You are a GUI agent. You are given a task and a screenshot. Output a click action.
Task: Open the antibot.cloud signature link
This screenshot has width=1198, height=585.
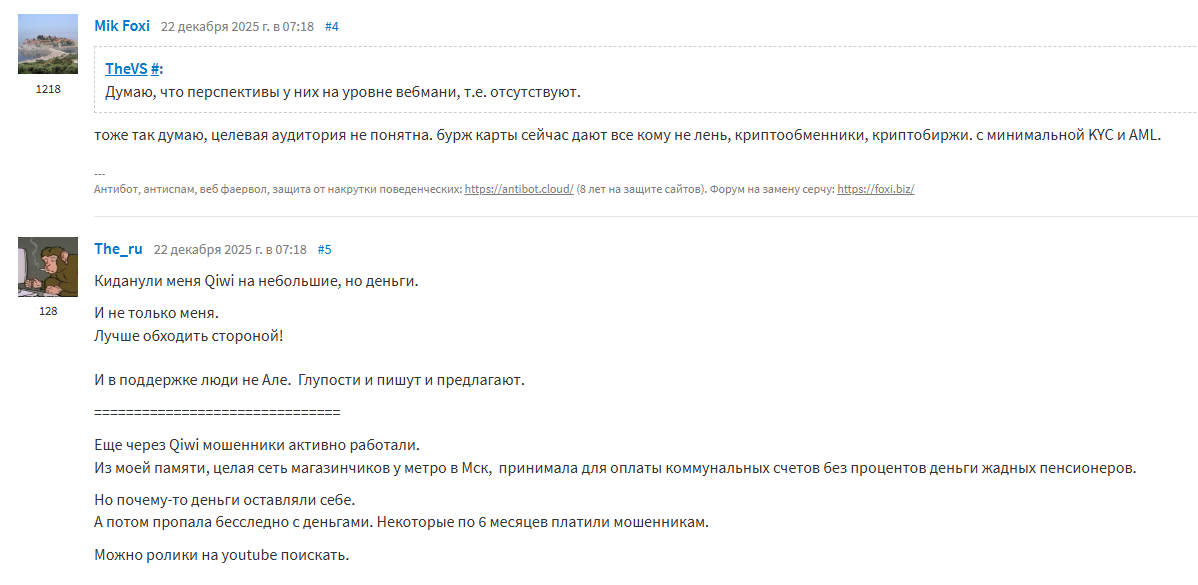519,188
